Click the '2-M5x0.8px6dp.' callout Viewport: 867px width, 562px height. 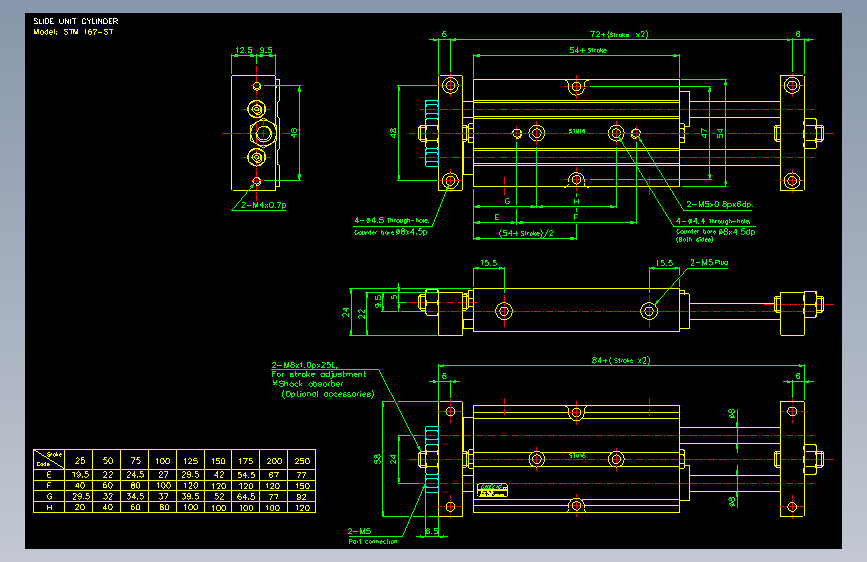pyautogui.click(x=719, y=204)
